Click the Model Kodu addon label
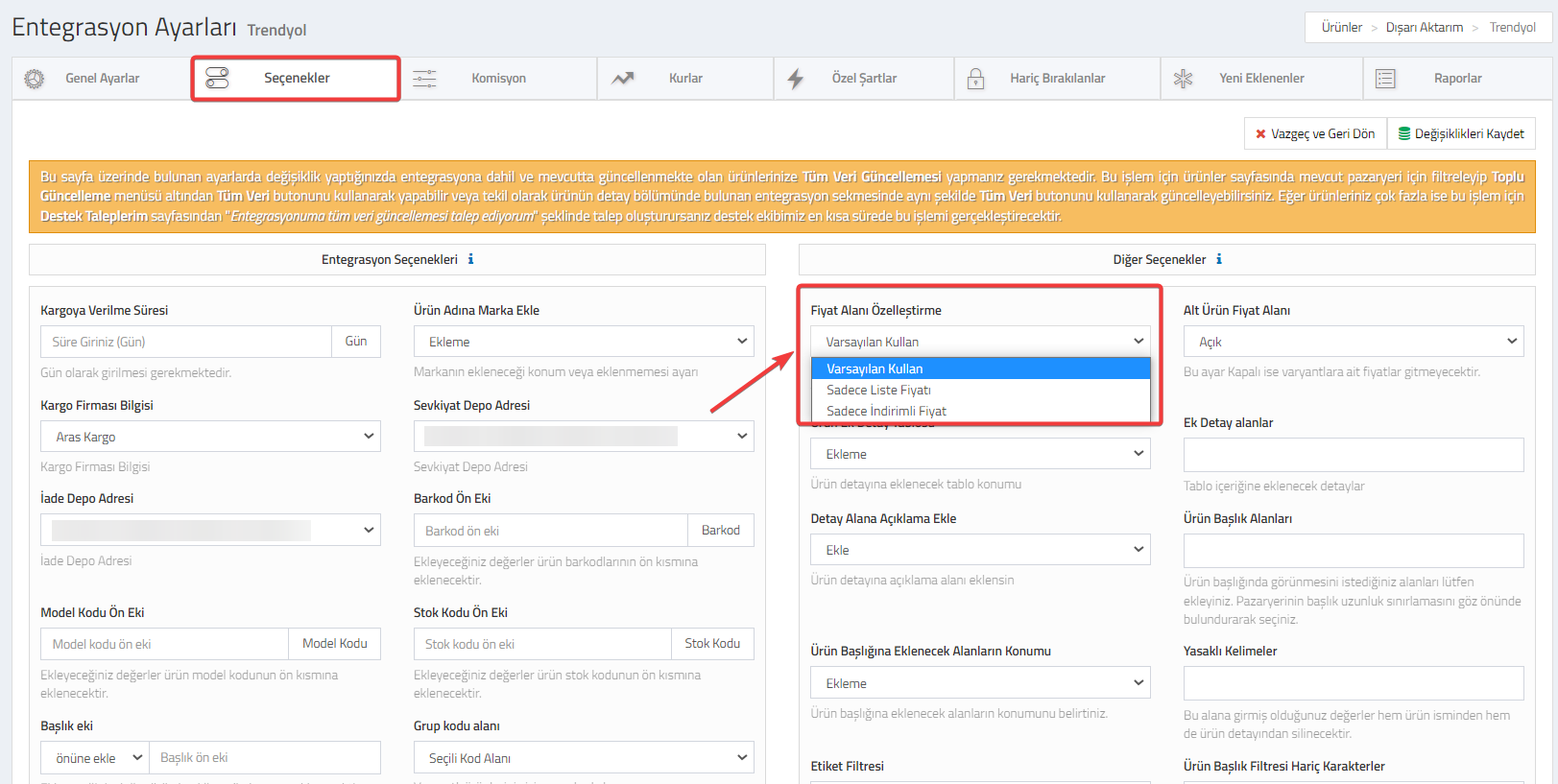Screen dimensions: 1558x784 click(x=335, y=644)
